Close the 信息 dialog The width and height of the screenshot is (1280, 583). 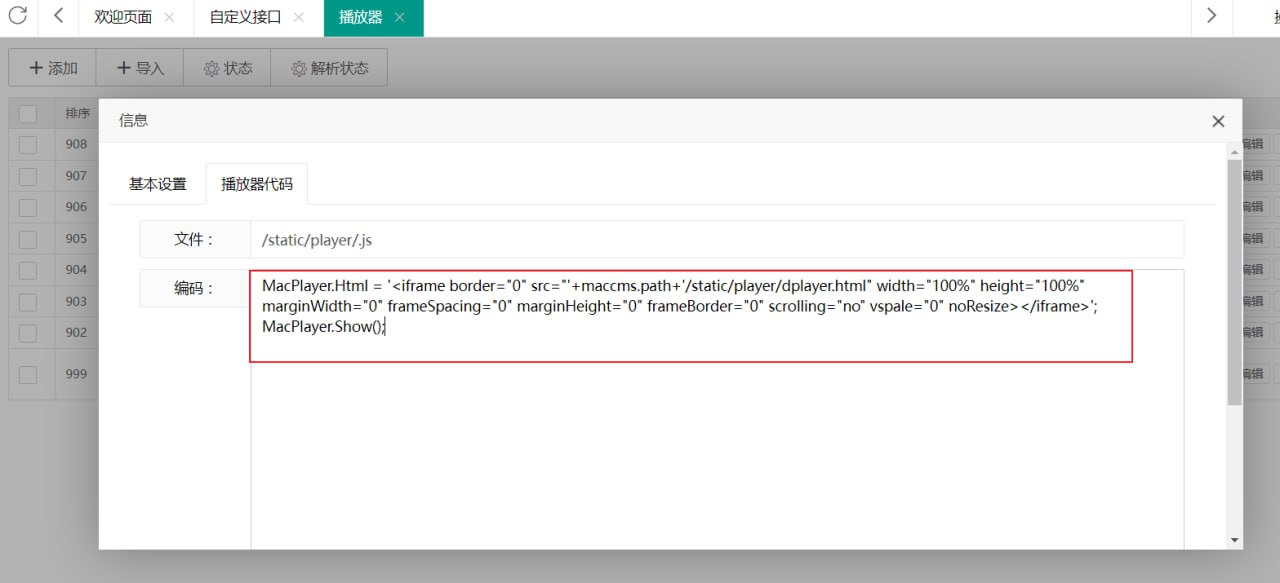coord(1217,121)
